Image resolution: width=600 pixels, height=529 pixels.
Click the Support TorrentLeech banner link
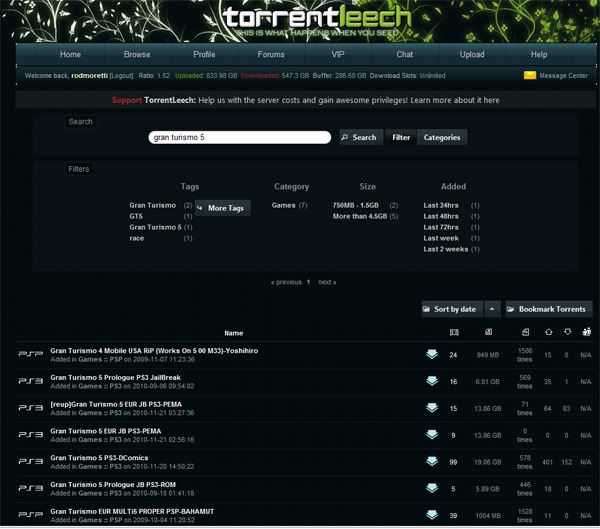305,100
